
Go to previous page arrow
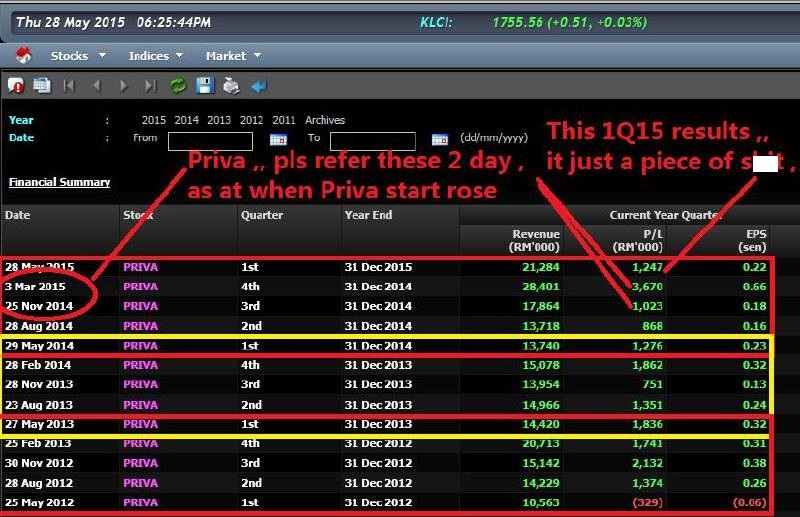tap(97, 86)
